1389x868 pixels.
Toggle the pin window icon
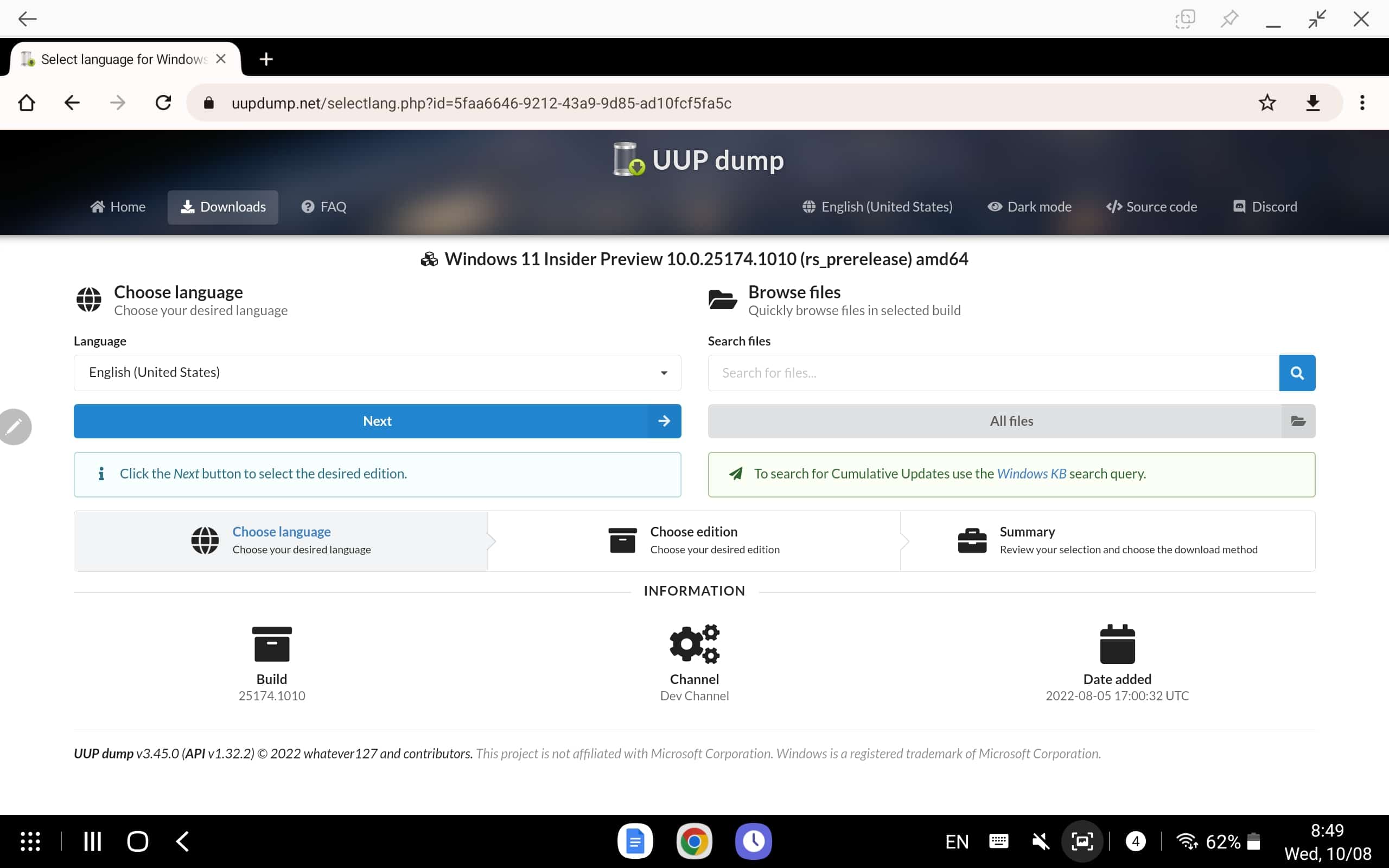(x=1229, y=19)
